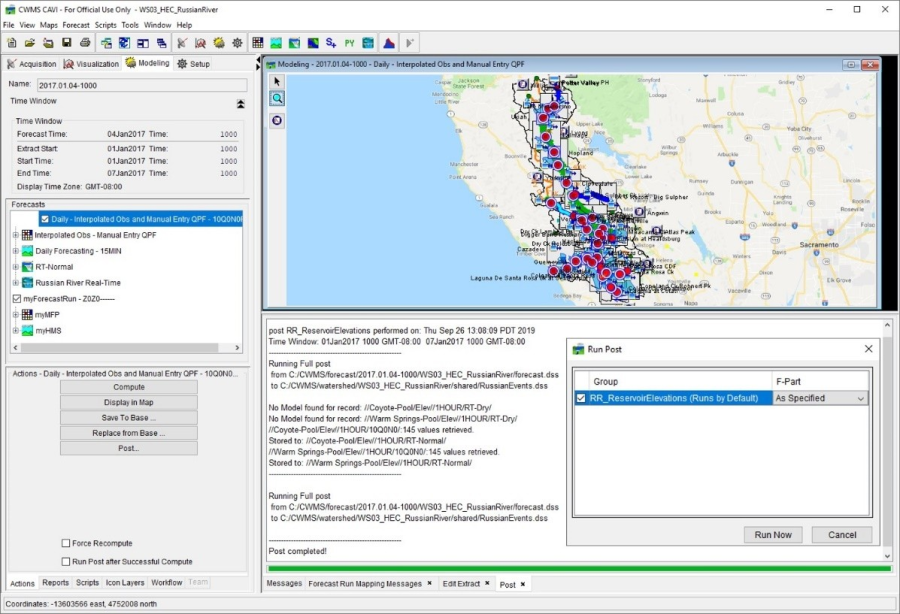The width and height of the screenshot is (900, 614).
Task: Collapse the Time Window section
Action: (x=240, y=104)
